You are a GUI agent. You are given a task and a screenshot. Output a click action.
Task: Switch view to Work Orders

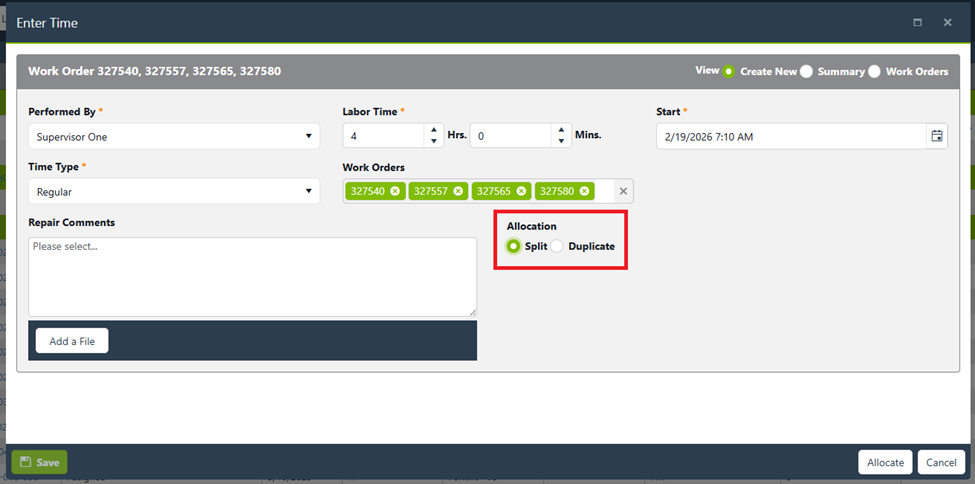[874, 71]
